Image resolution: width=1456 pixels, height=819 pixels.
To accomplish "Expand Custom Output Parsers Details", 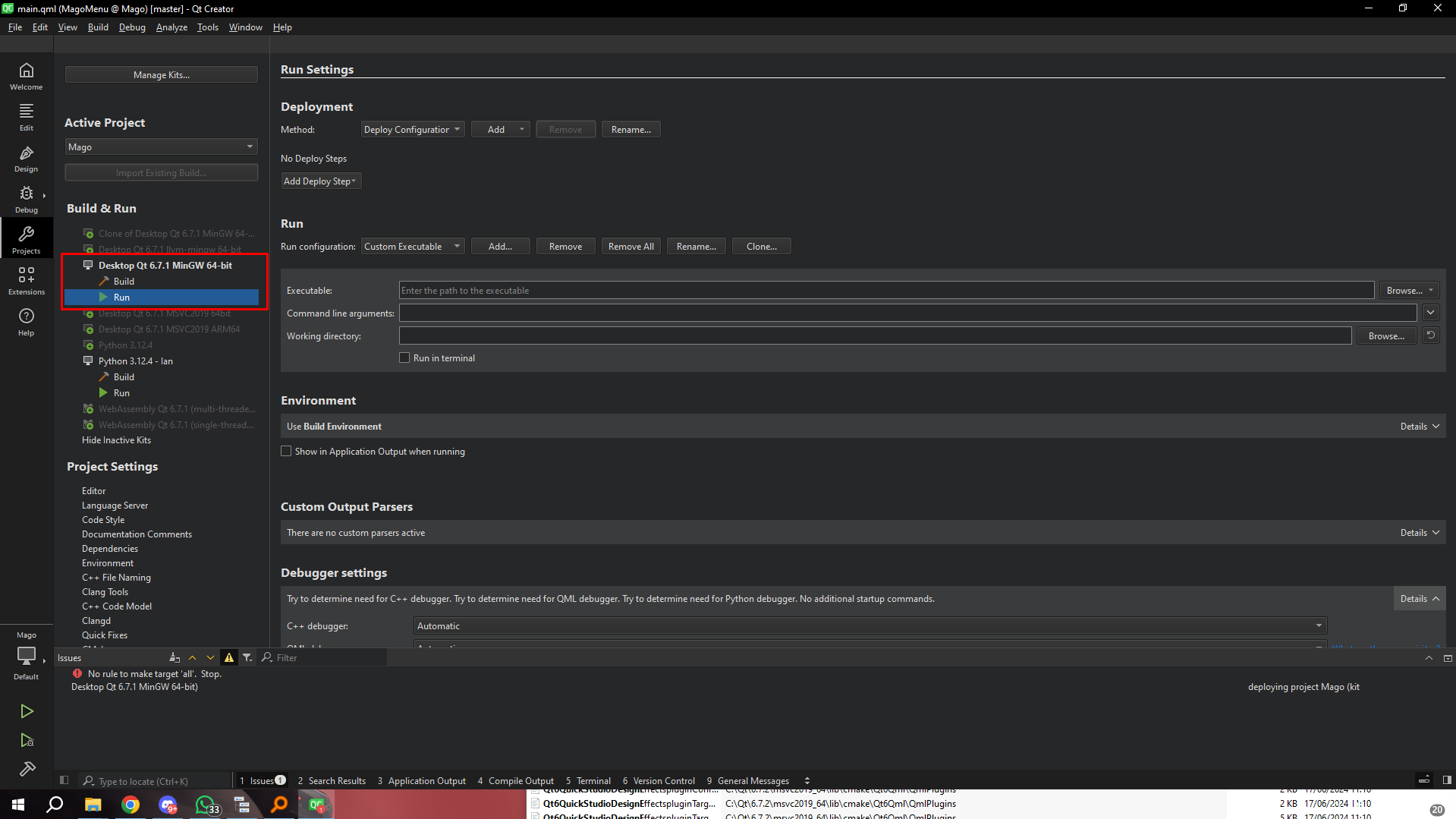I will point(1420,532).
